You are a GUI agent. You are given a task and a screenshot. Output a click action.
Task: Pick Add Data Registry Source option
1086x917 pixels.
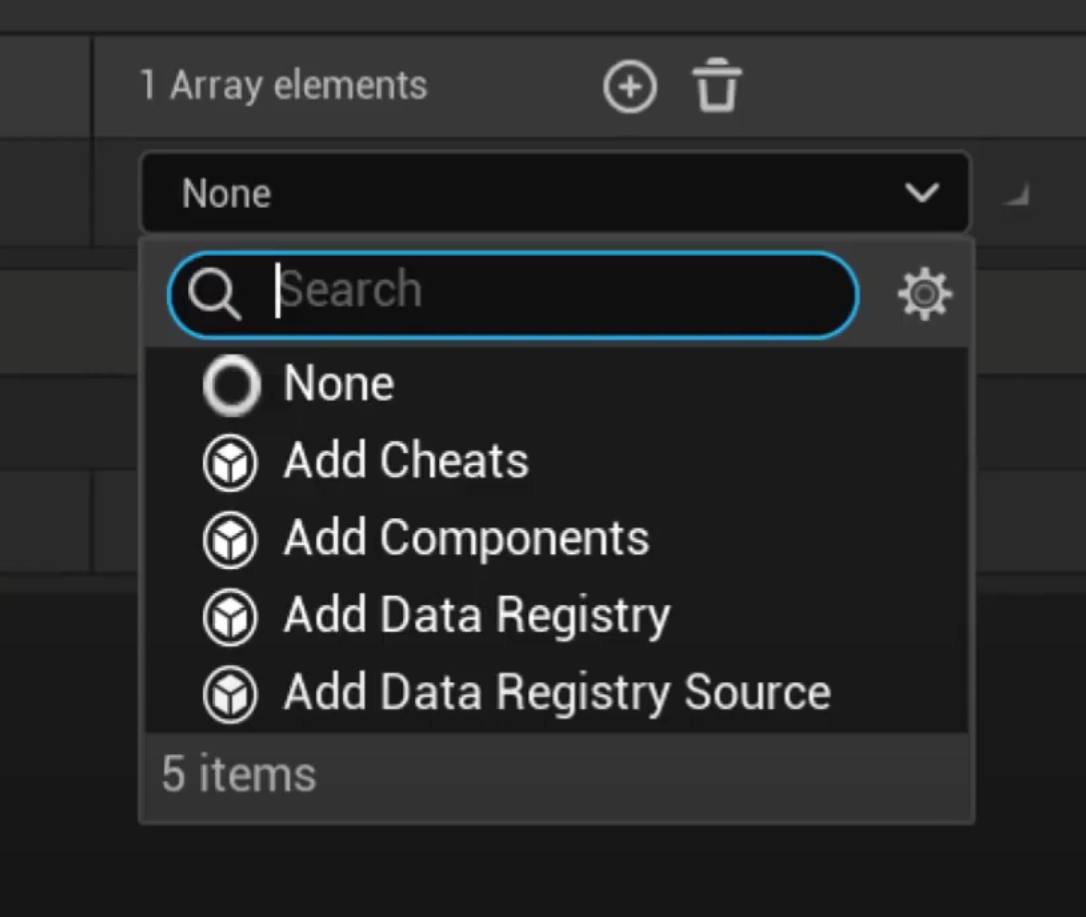pyautogui.click(x=556, y=695)
